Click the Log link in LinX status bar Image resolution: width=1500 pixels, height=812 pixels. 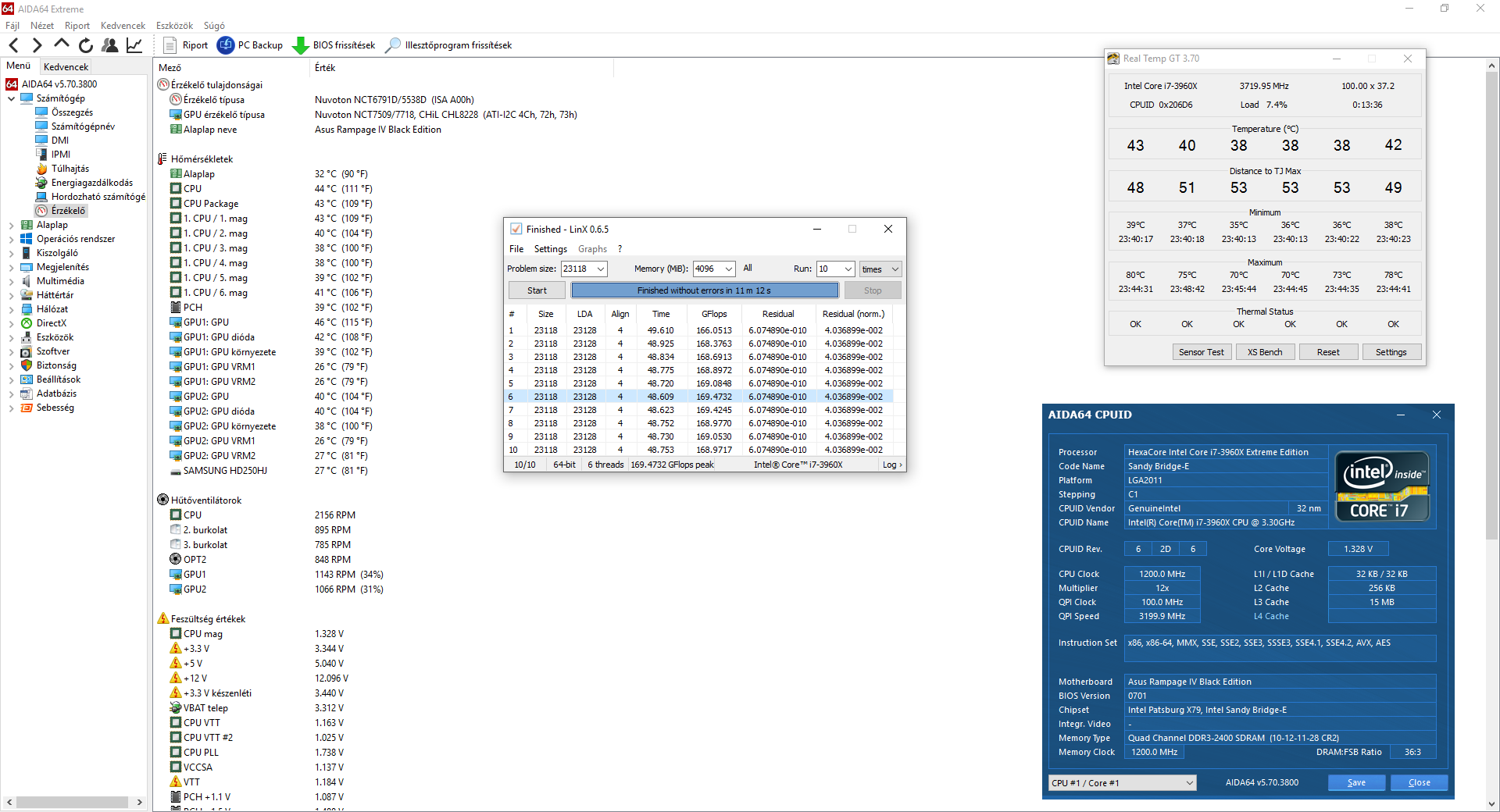(x=892, y=465)
